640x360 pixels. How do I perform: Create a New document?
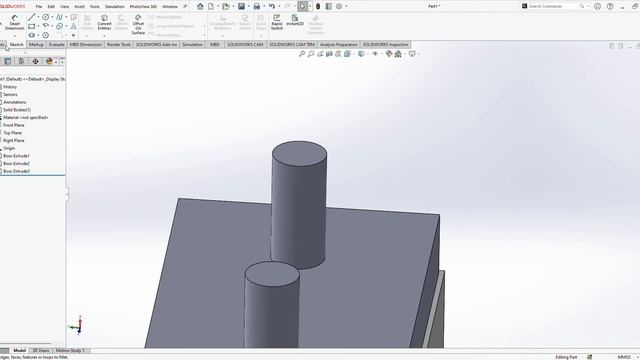coord(211,6)
